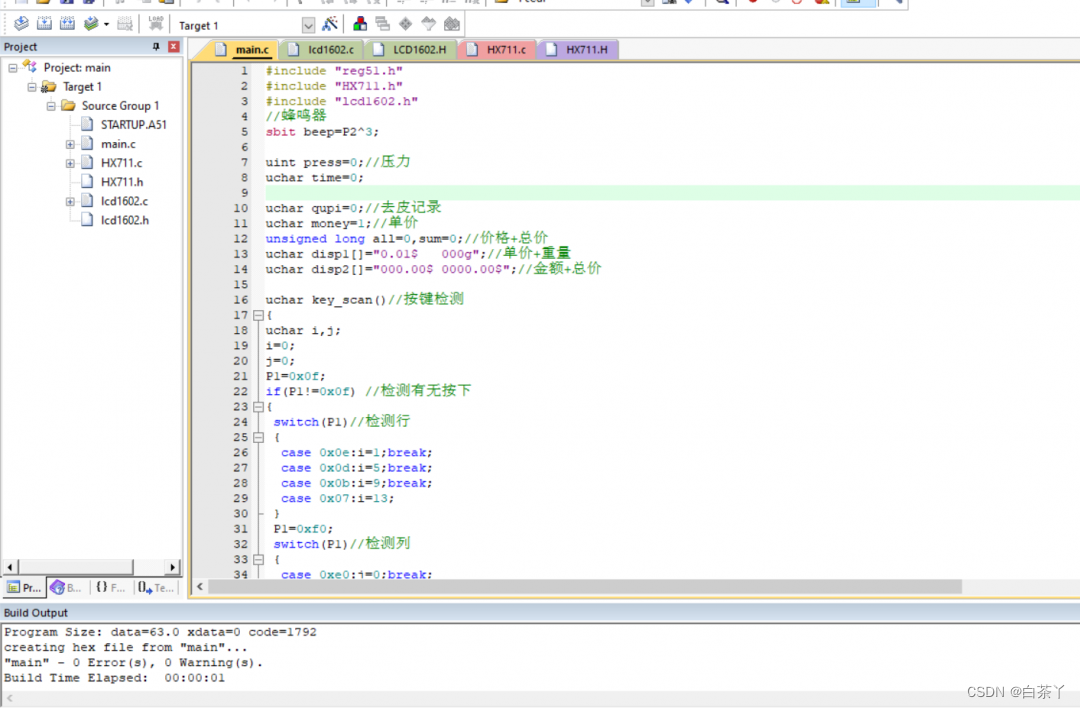Collapse the Source Group 1 folder
The width and height of the screenshot is (1080, 708).
pos(51,106)
